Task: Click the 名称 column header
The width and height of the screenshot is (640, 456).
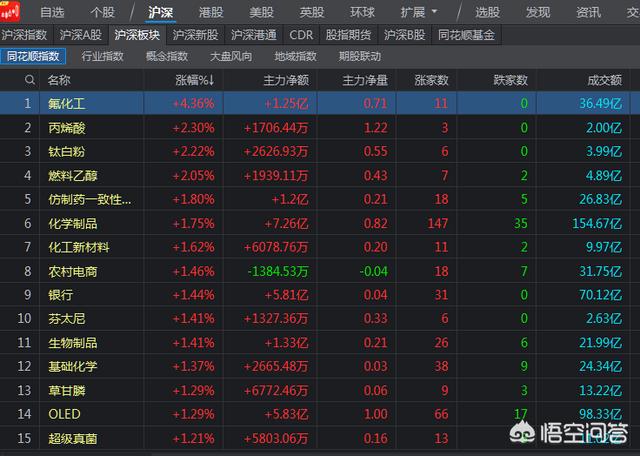Action: point(59,80)
